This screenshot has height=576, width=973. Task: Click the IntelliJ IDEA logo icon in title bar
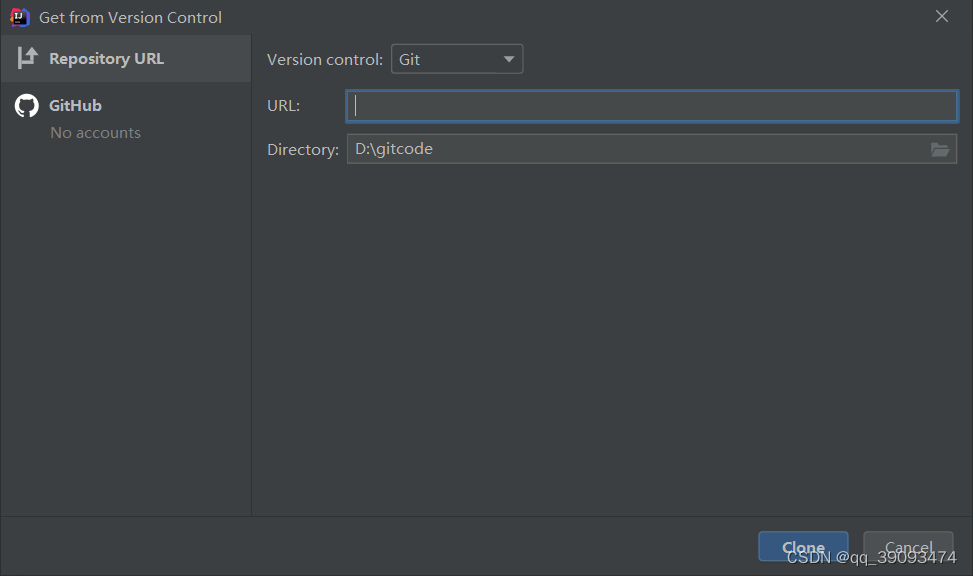[20, 17]
